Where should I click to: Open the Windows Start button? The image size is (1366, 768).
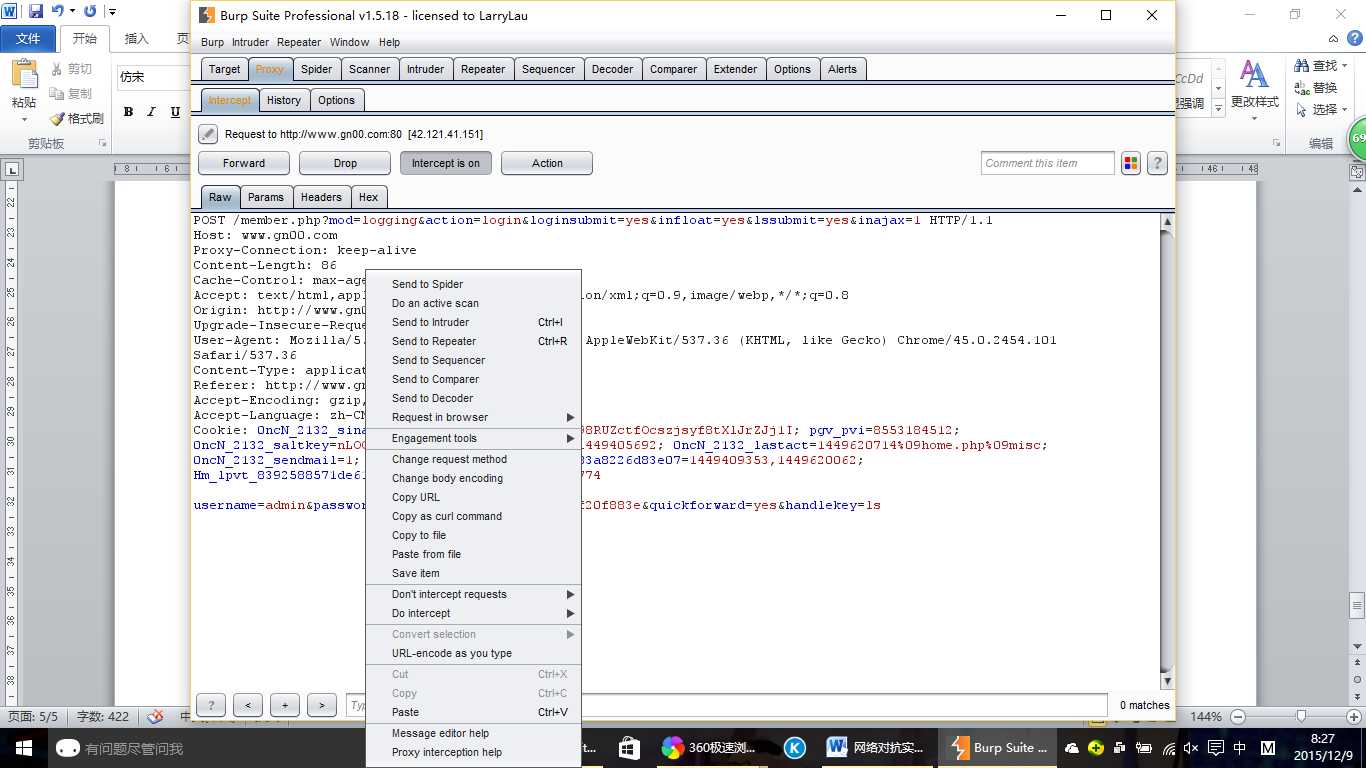tap(24, 747)
